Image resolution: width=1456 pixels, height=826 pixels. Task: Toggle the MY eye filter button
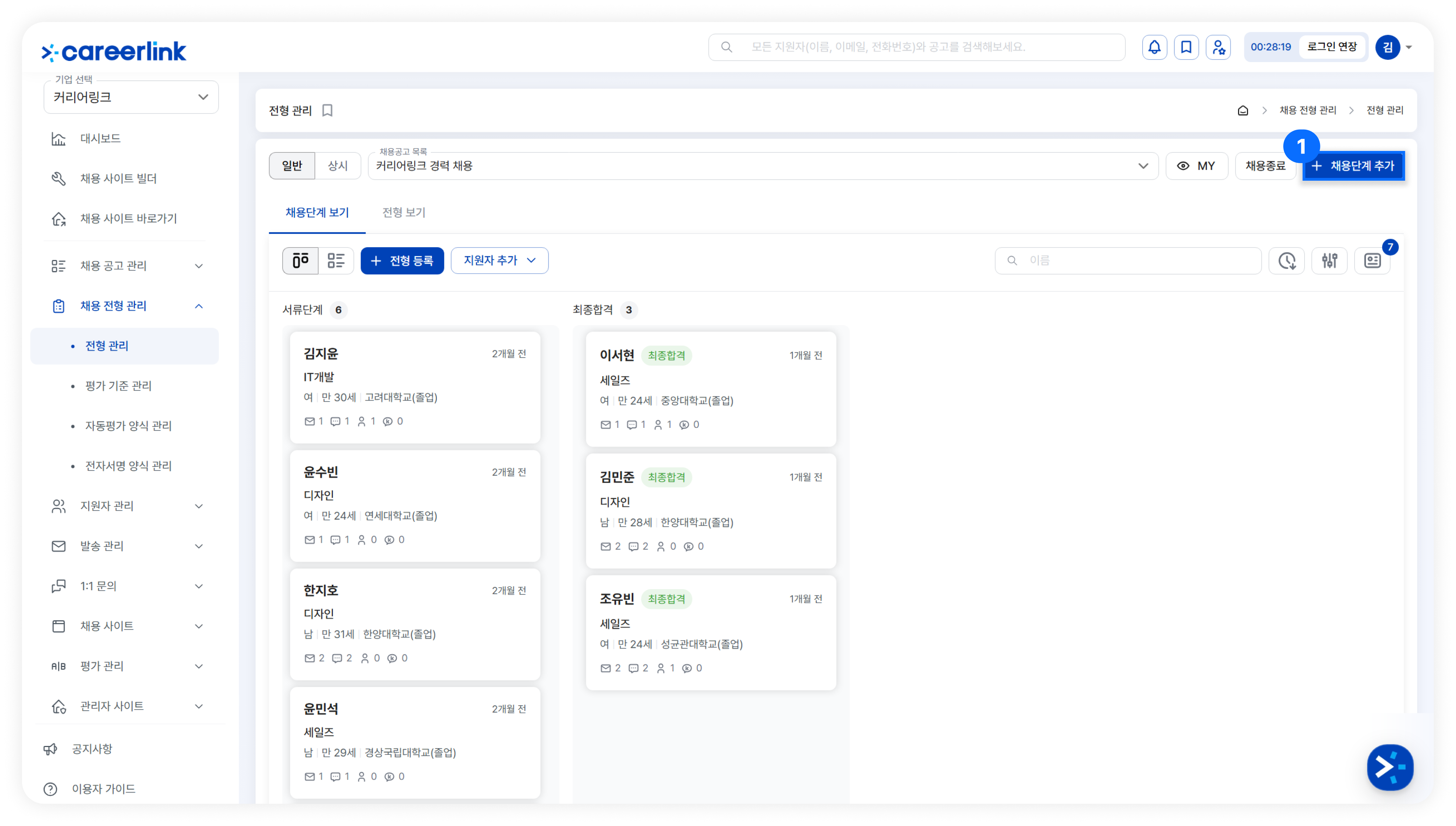[1197, 166]
